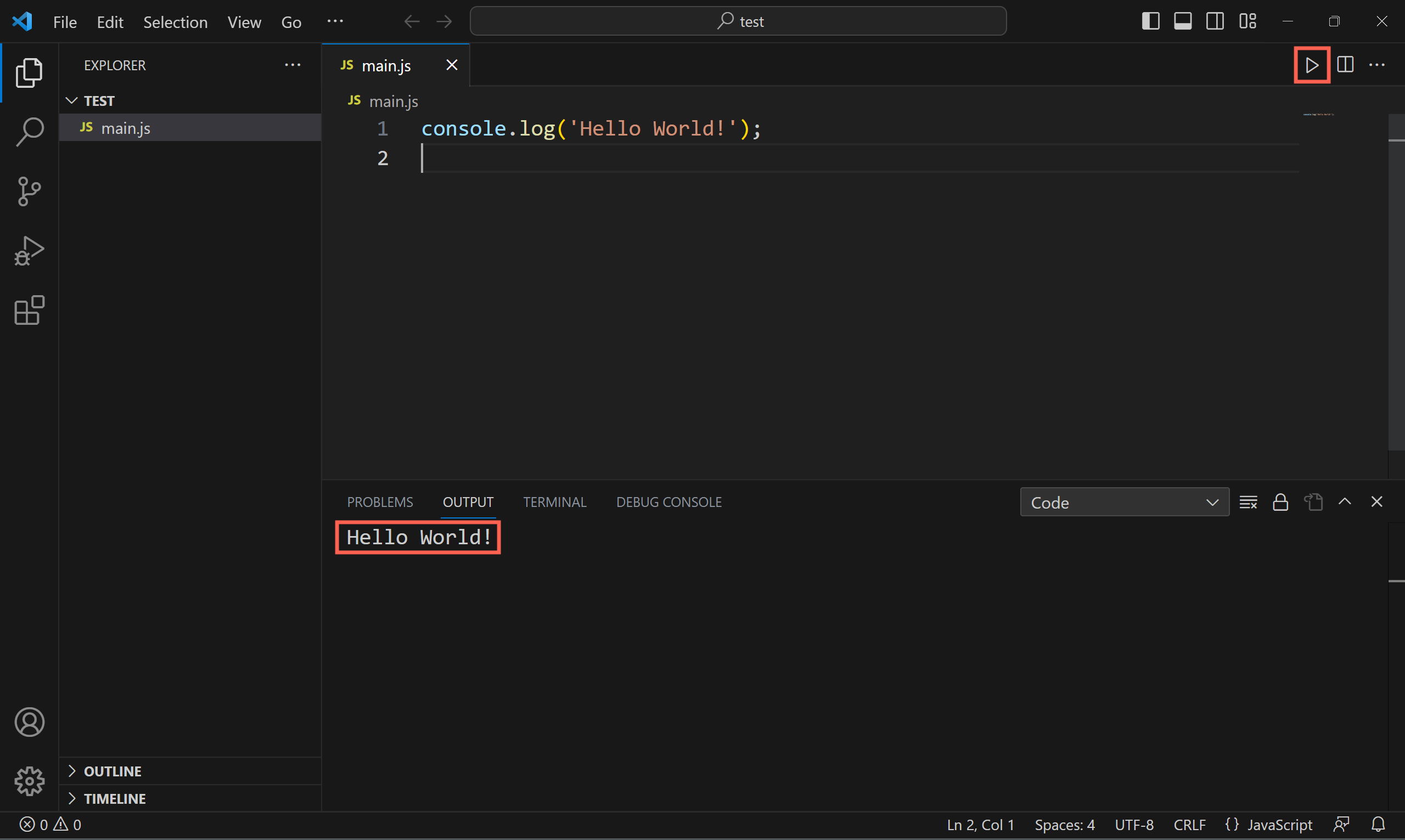Toggle the Secondary Side Bar visibility
The image size is (1405, 840).
pos(1215,21)
